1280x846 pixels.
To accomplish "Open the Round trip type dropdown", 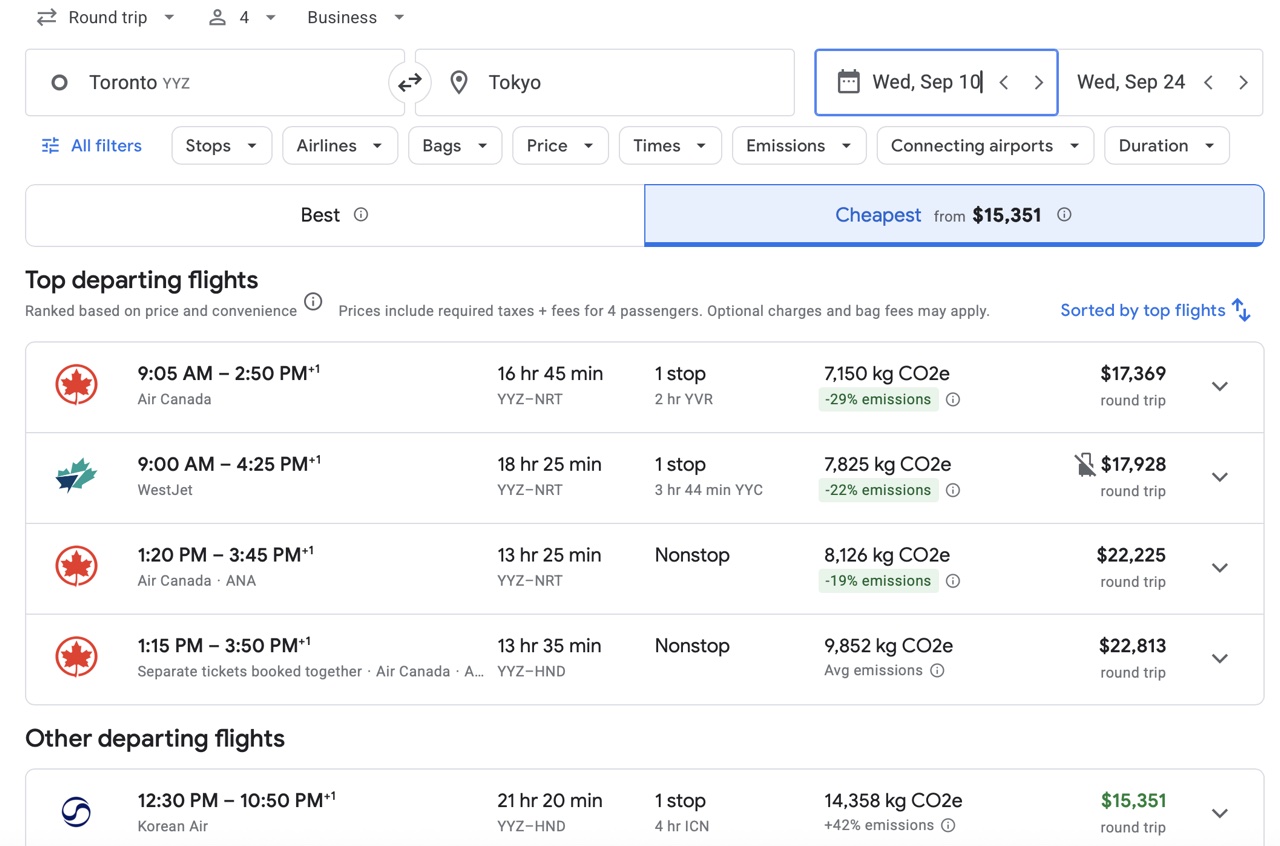I will point(105,18).
